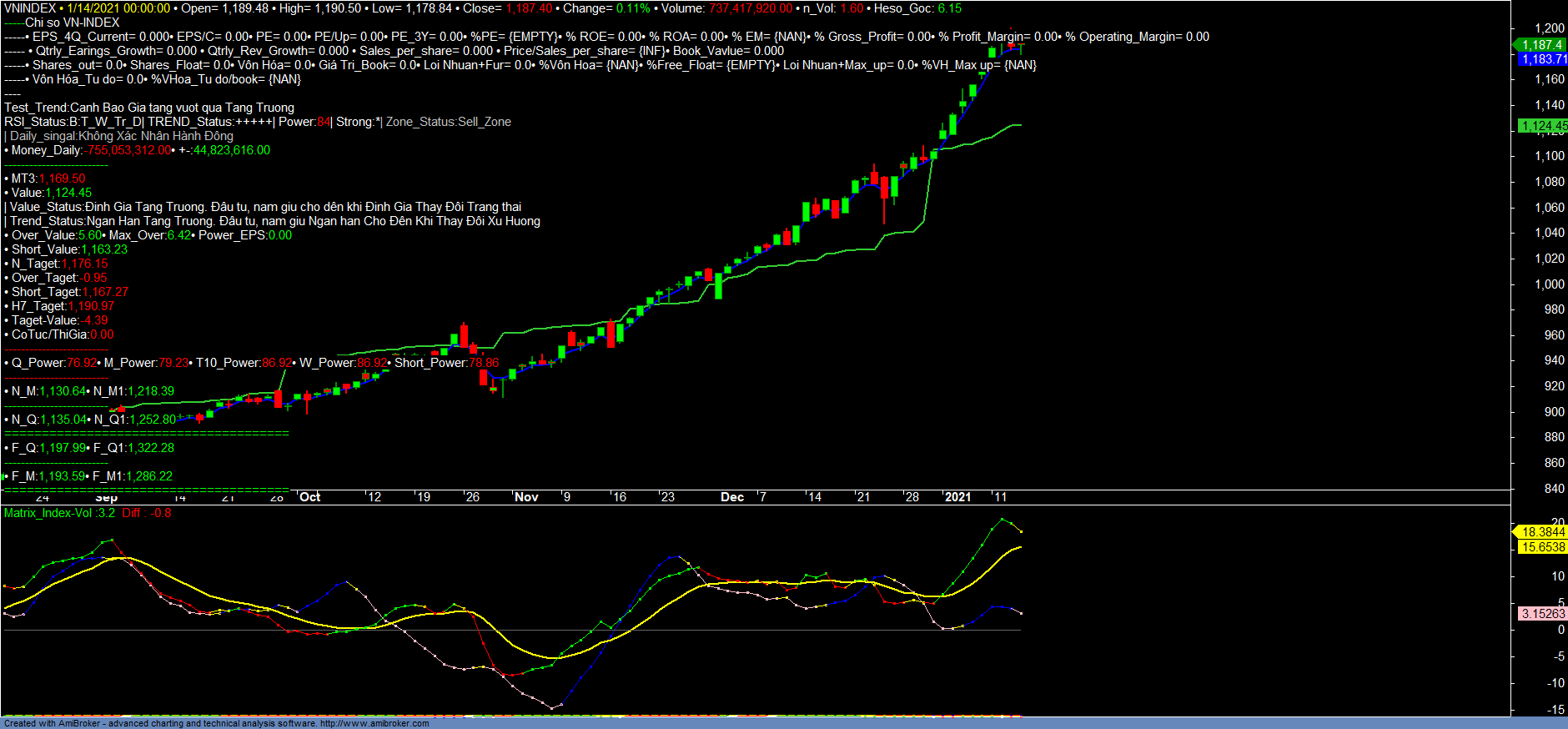
Task: Click the 1,200 level on price axis
Action: [1550, 28]
